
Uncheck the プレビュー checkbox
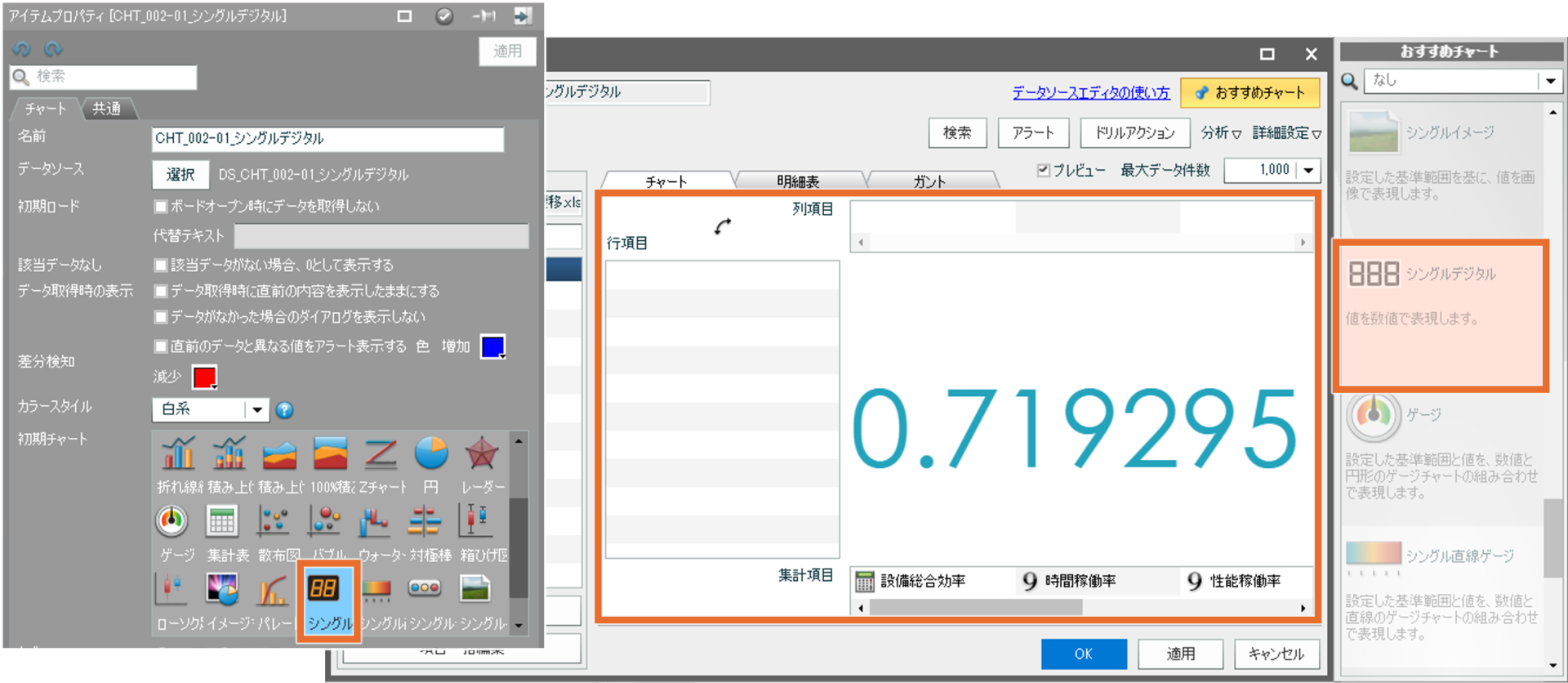[1043, 170]
